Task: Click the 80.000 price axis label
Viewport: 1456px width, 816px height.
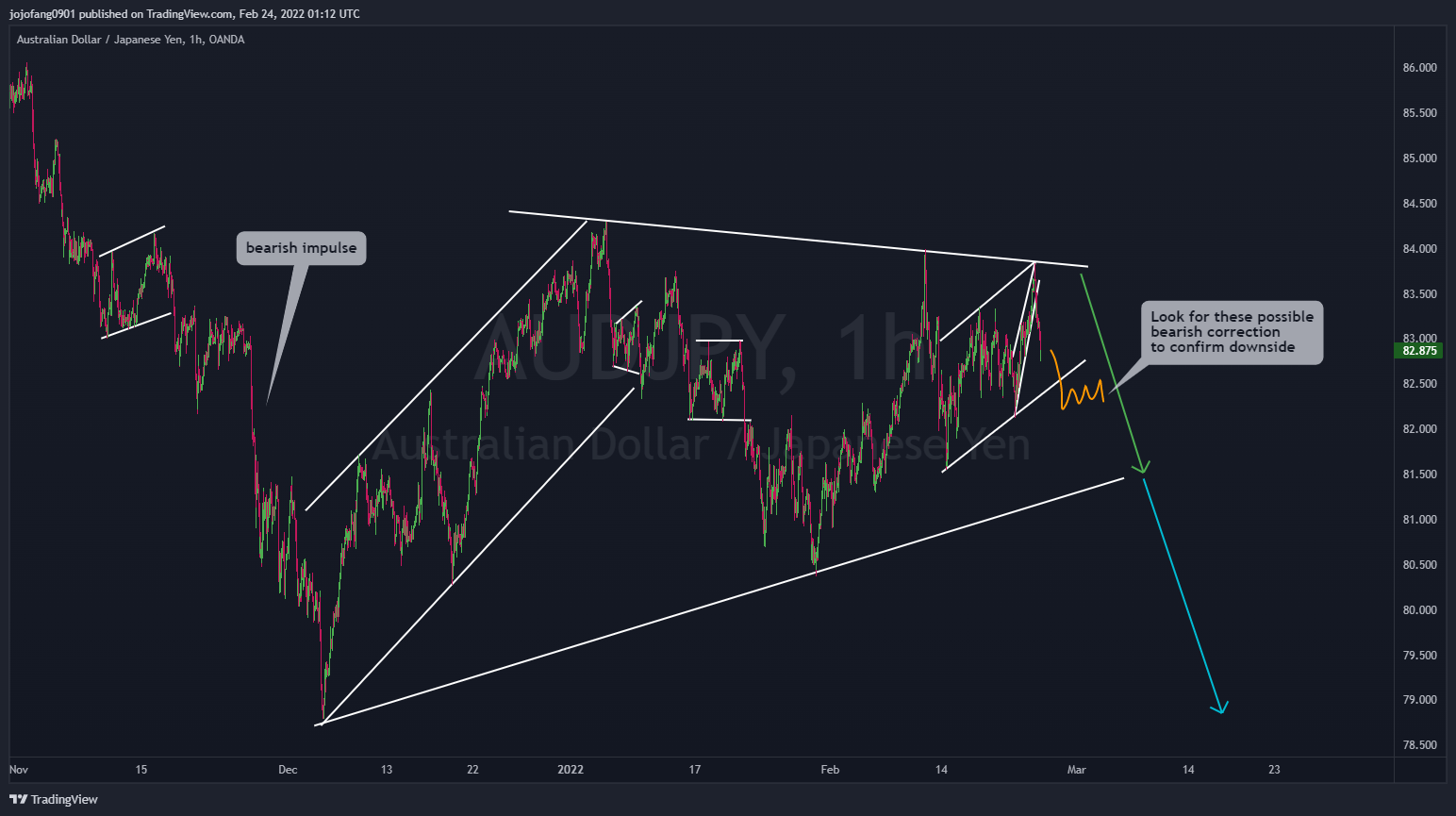Action: tap(1419, 610)
